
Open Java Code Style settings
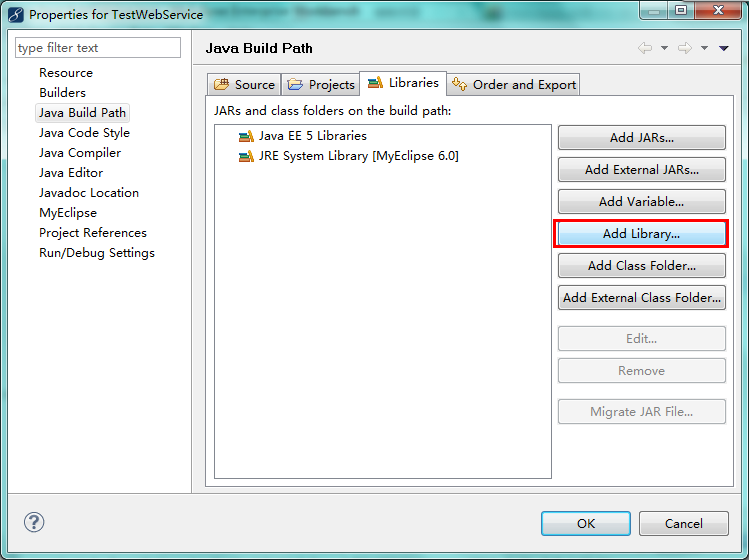tap(84, 133)
